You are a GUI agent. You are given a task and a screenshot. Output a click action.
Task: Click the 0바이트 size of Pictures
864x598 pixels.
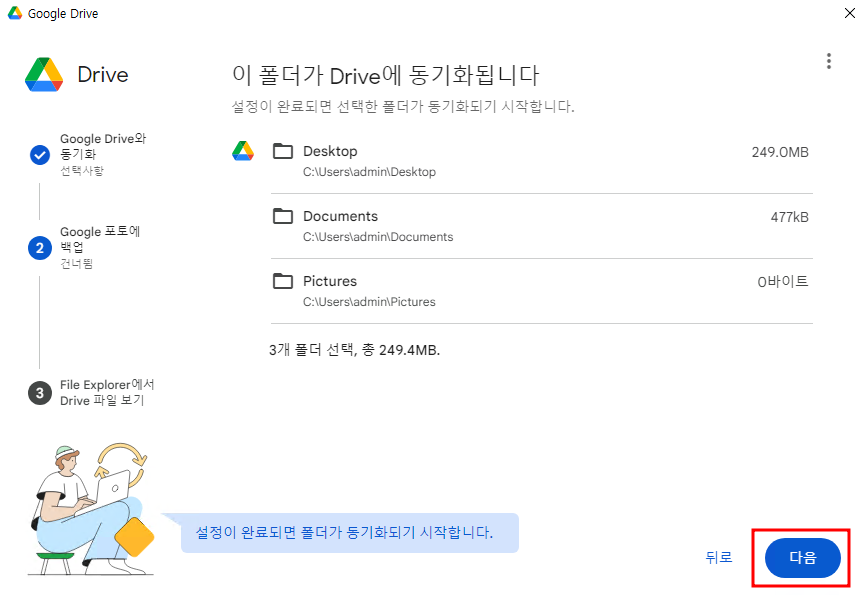pos(782,282)
